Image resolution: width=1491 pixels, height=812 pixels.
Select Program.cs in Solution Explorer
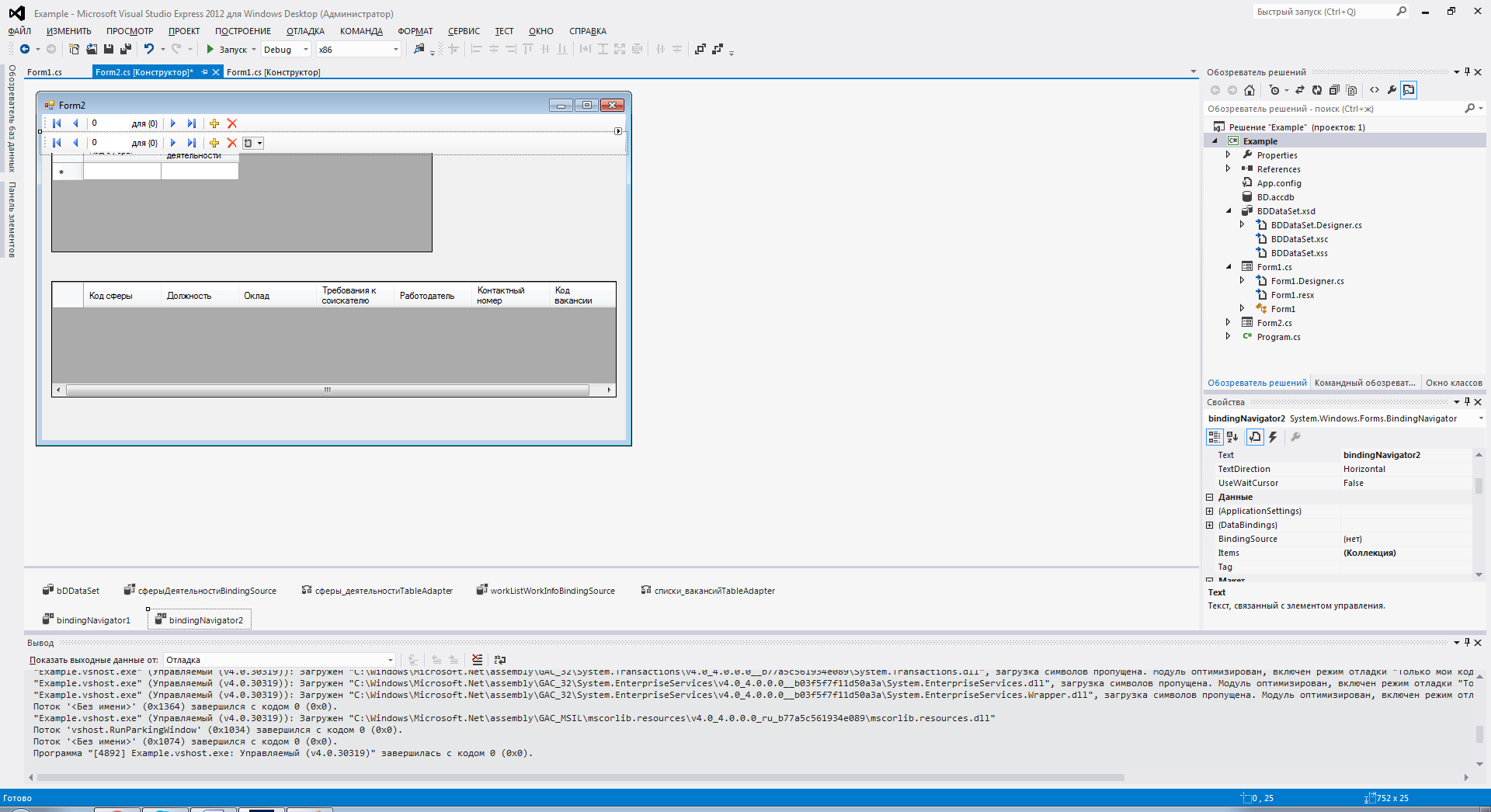tap(1278, 337)
